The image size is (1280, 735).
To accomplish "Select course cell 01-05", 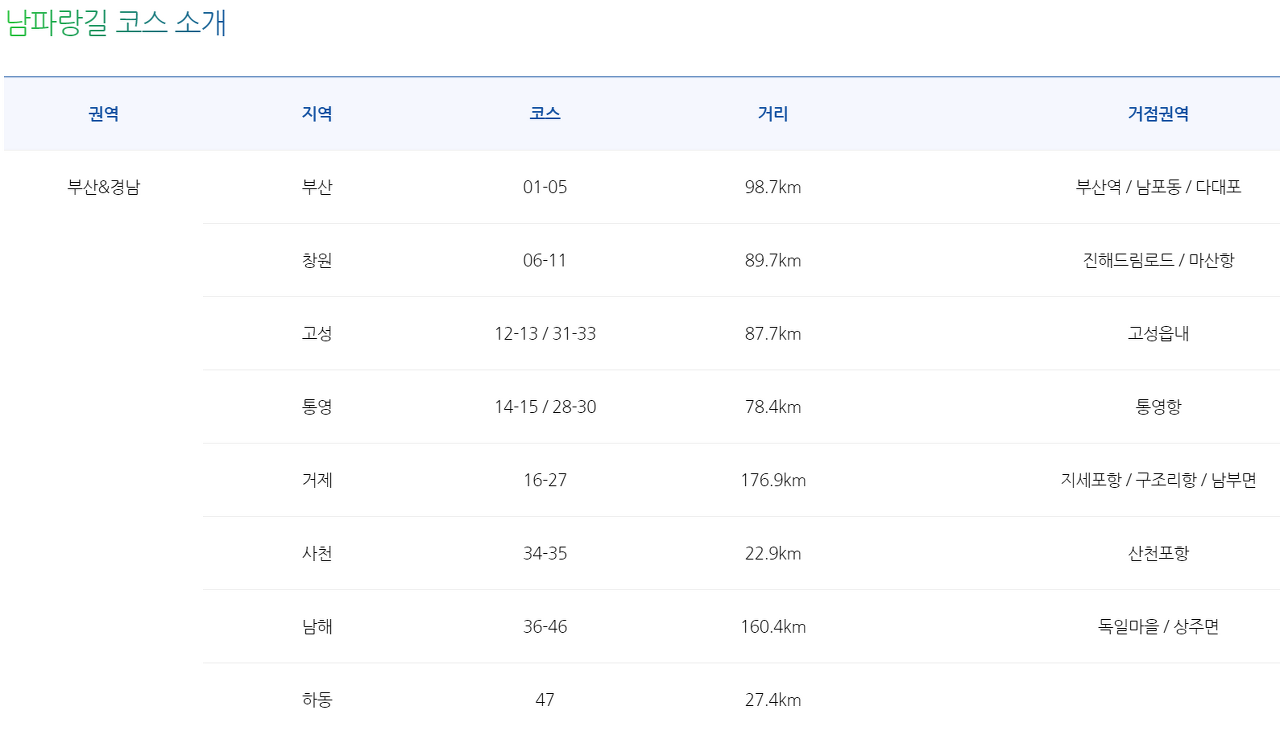I will click(545, 187).
